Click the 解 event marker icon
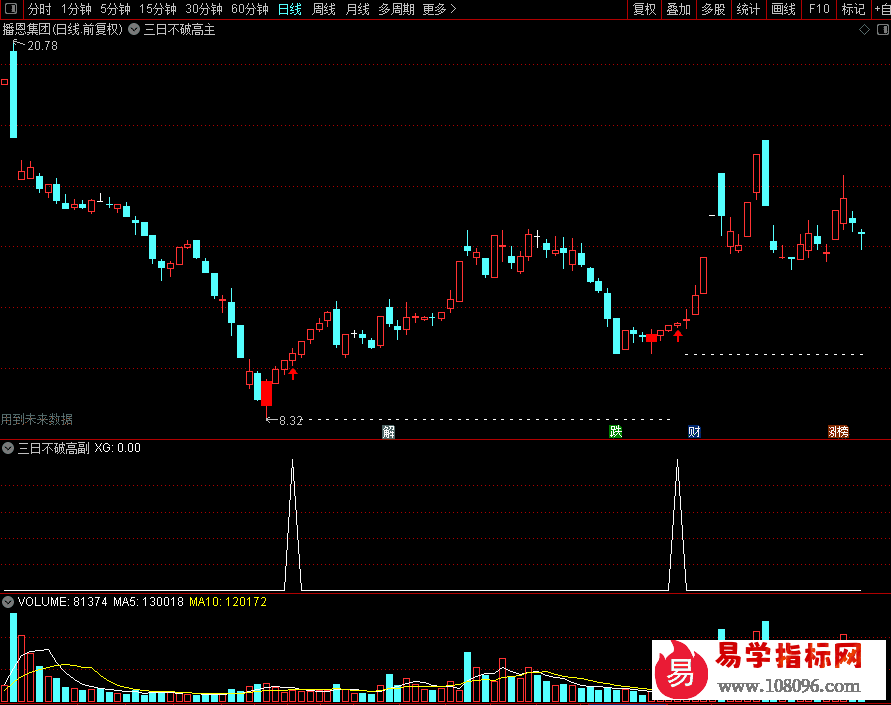This screenshot has height=705, width=891. (x=388, y=432)
